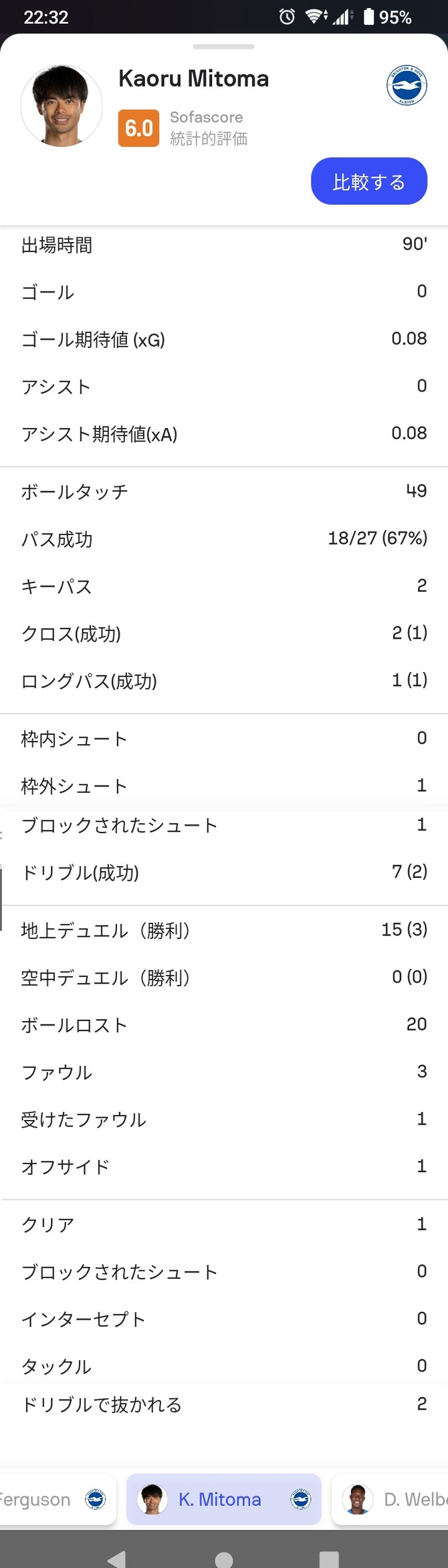Open Kaoru Mitoma's profile photo
The height and width of the screenshot is (1568, 448).
[x=62, y=106]
